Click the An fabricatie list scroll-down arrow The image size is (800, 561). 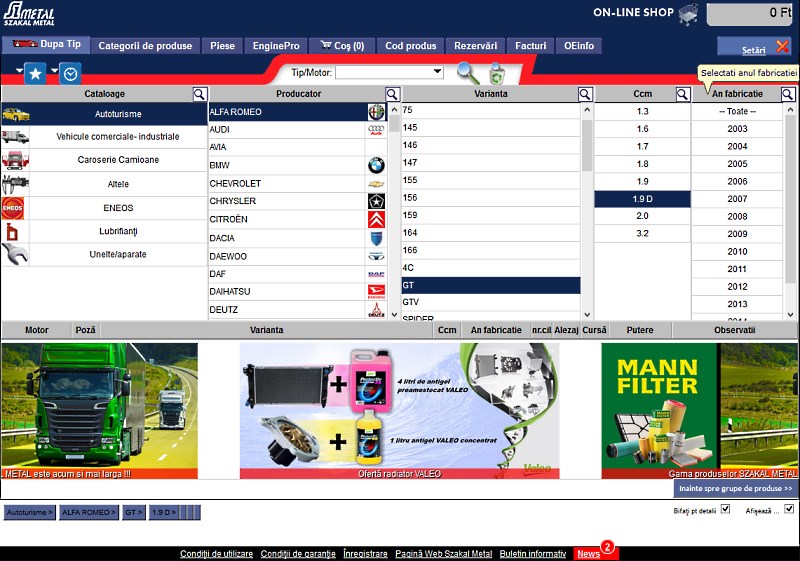tap(790, 315)
